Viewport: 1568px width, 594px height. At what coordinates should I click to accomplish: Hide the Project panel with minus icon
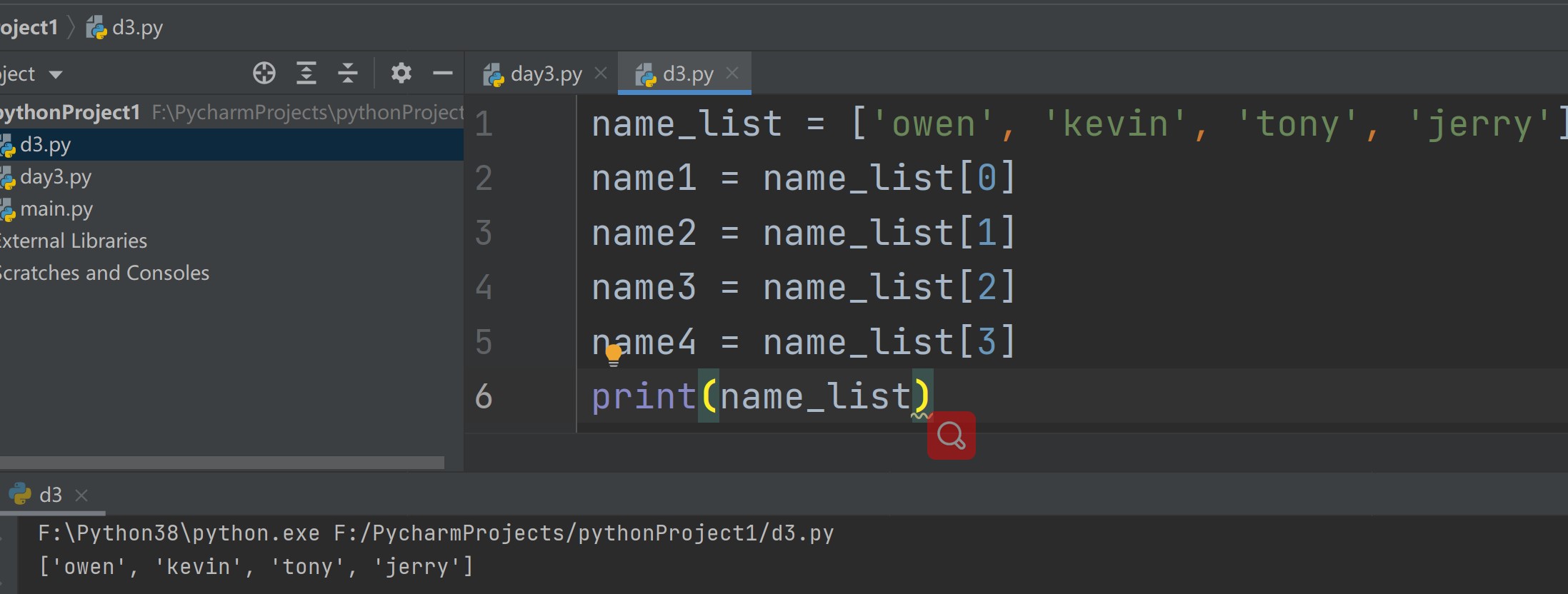[443, 74]
